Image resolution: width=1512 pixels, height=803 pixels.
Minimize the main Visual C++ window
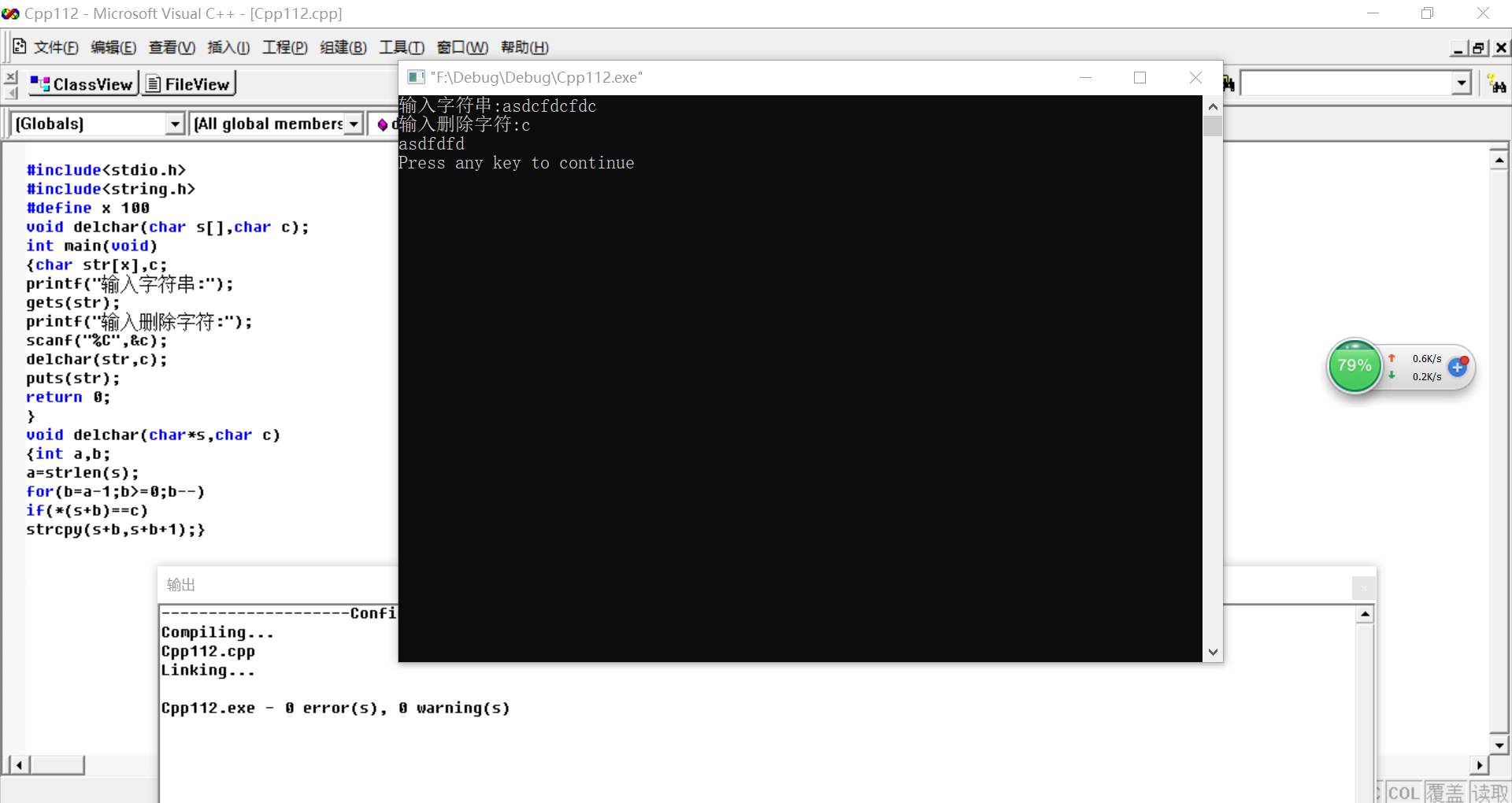(1373, 13)
